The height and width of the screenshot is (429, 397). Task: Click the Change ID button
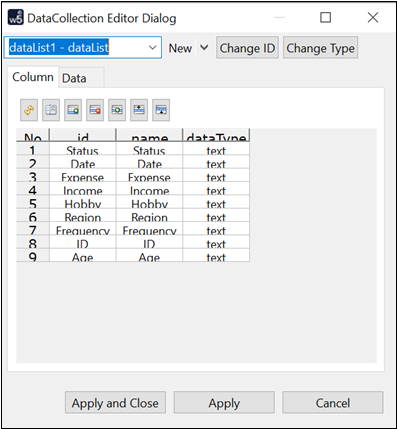tap(247, 48)
